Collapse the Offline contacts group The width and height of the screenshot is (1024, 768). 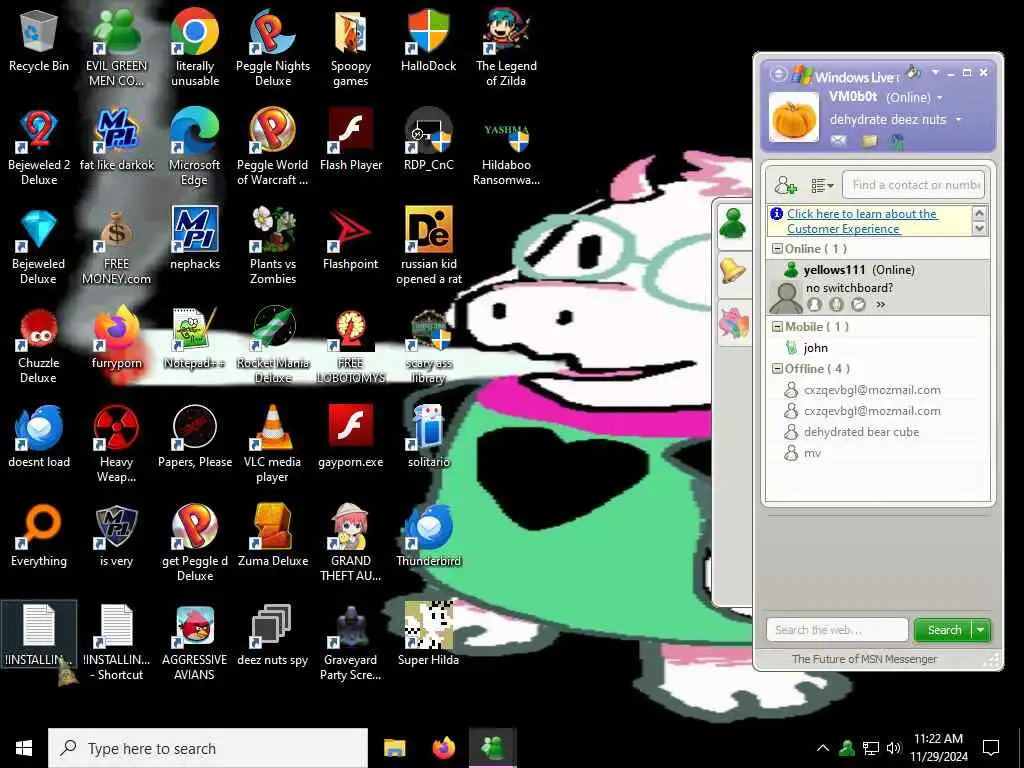point(777,368)
